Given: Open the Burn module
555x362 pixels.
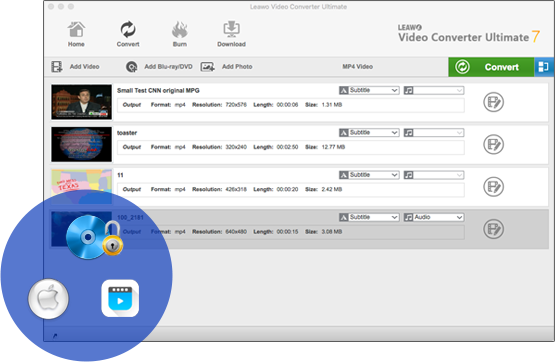Looking at the screenshot, I should (179, 34).
